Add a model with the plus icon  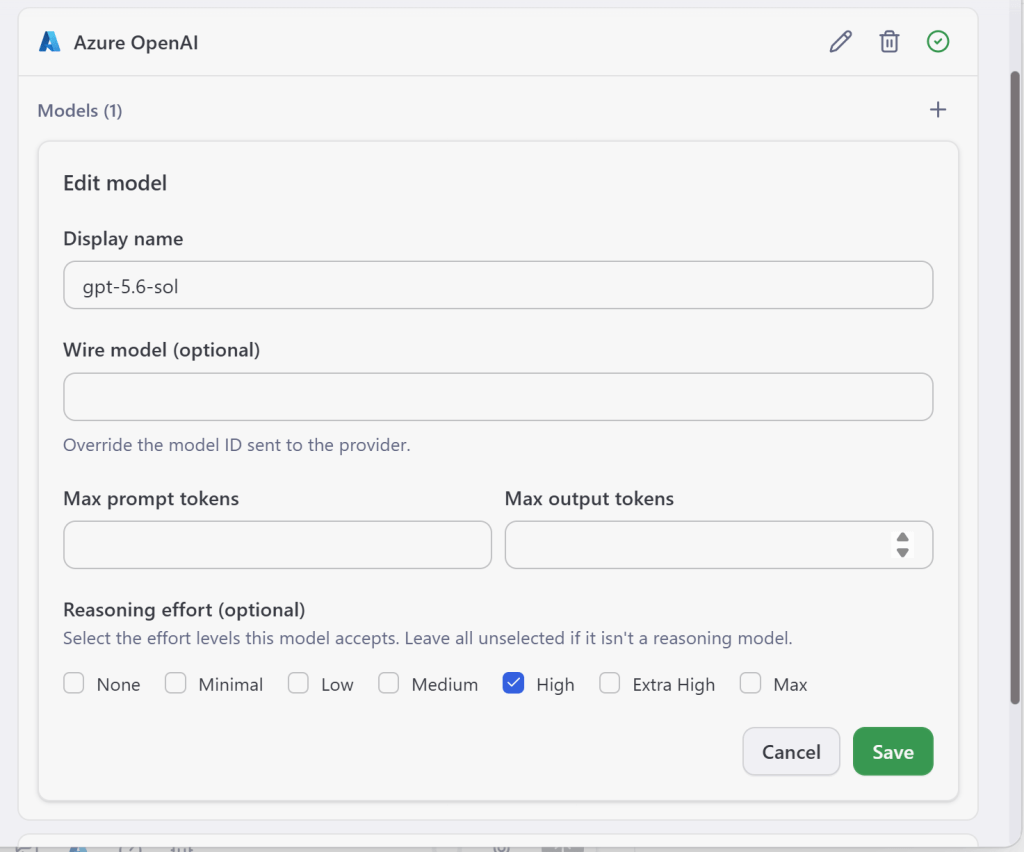pyautogui.click(x=938, y=110)
